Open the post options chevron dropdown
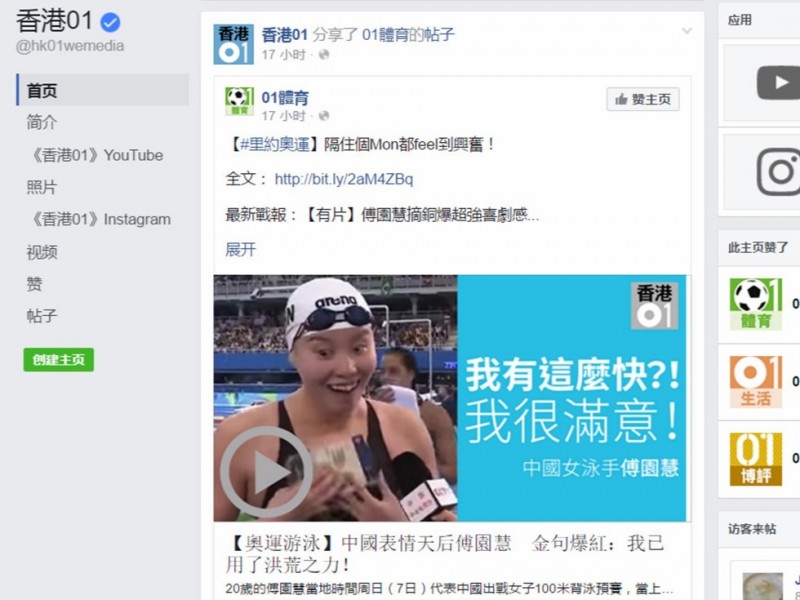This screenshot has width=800, height=600. point(687,31)
